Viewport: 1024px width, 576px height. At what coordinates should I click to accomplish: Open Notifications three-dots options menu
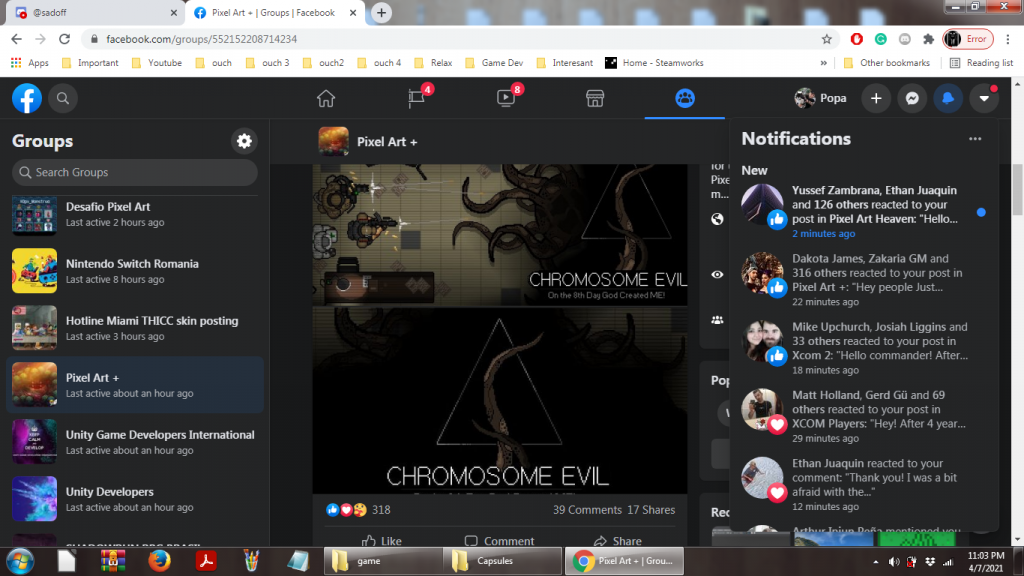pyautogui.click(x=975, y=138)
